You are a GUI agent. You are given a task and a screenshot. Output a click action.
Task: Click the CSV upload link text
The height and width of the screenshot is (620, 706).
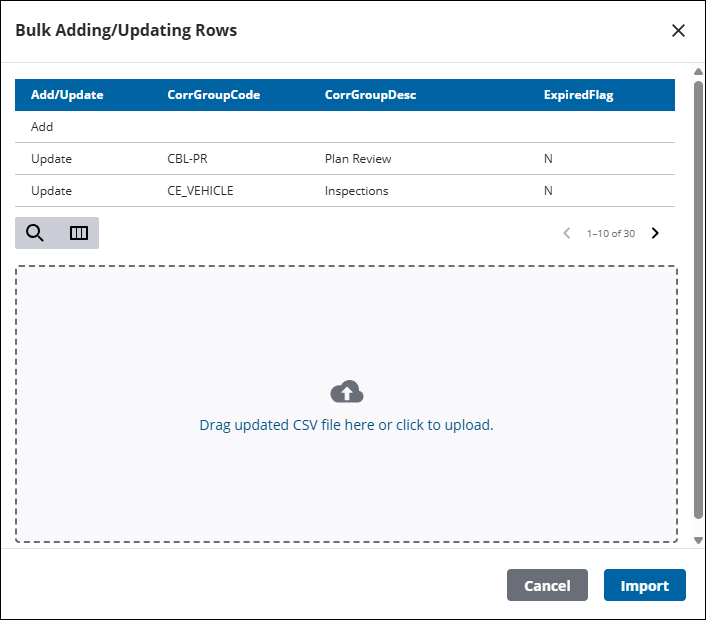click(x=346, y=425)
